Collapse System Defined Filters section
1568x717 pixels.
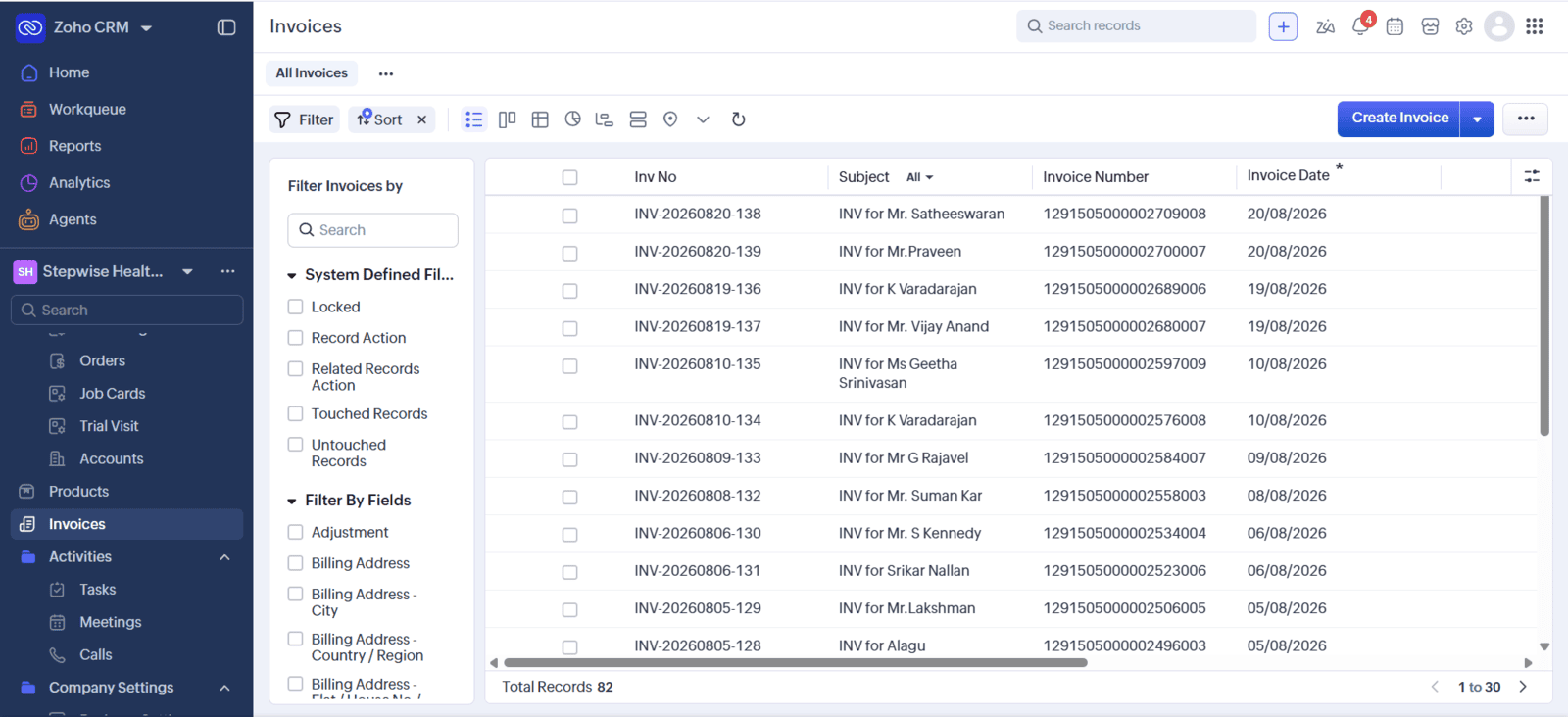point(291,276)
